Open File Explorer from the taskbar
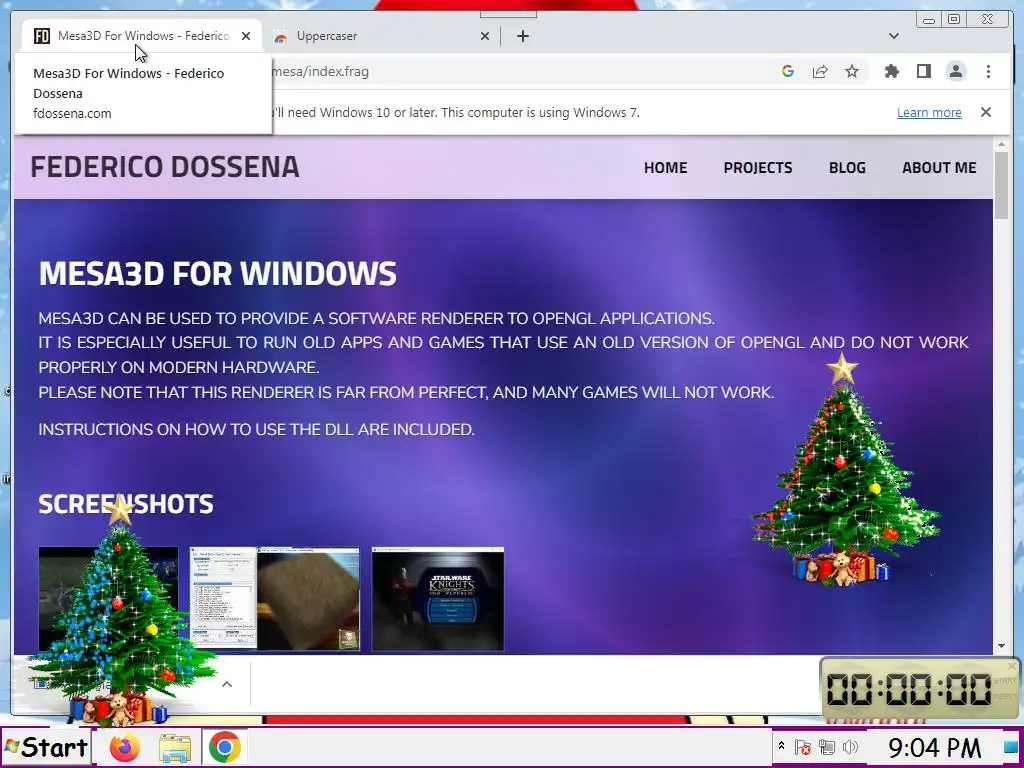 pyautogui.click(x=175, y=748)
